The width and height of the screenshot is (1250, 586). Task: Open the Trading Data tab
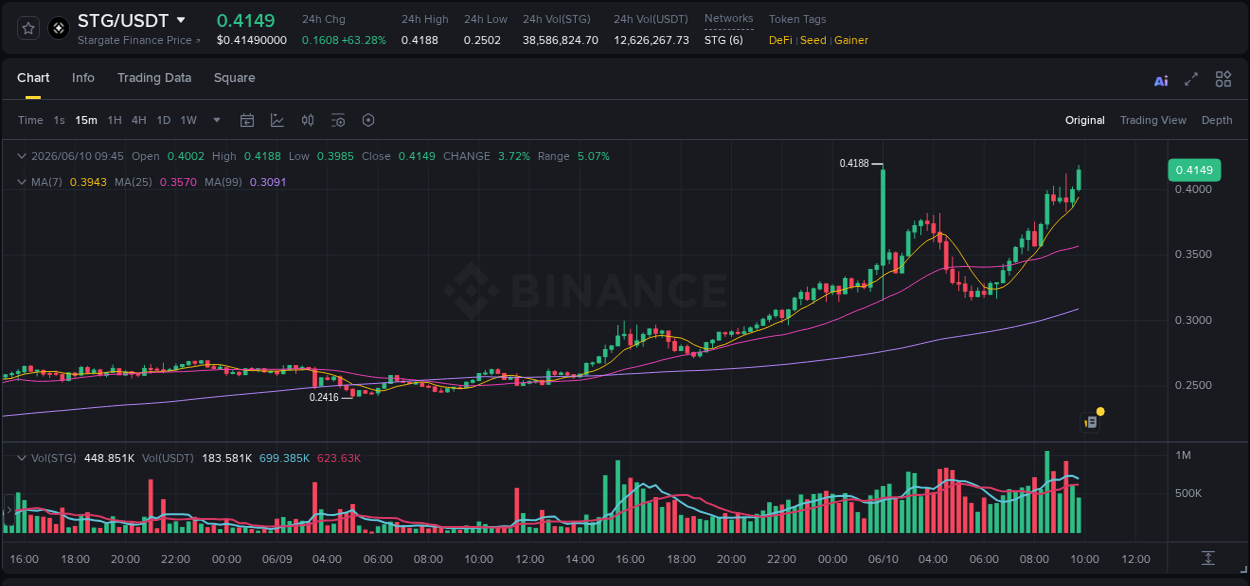[154, 78]
